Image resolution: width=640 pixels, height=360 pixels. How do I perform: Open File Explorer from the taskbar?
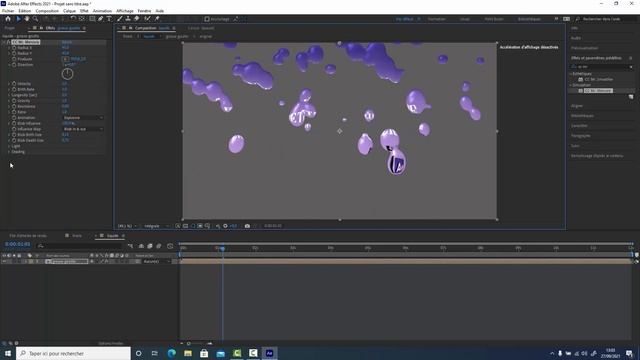[x=188, y=353]
